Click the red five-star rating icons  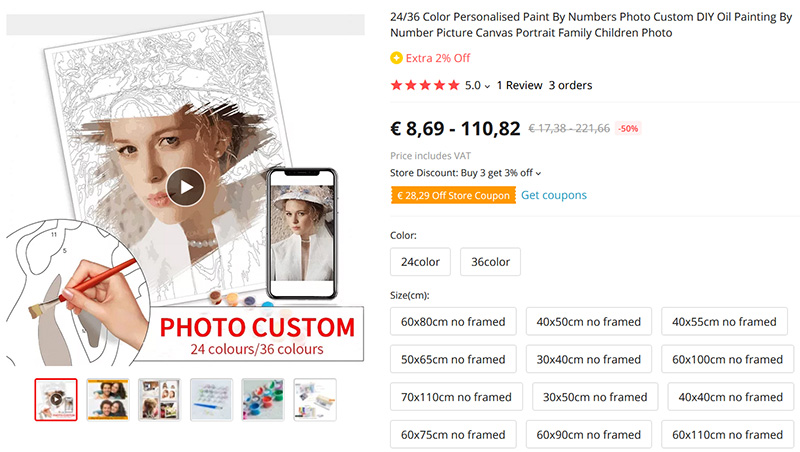coord(425,86)
